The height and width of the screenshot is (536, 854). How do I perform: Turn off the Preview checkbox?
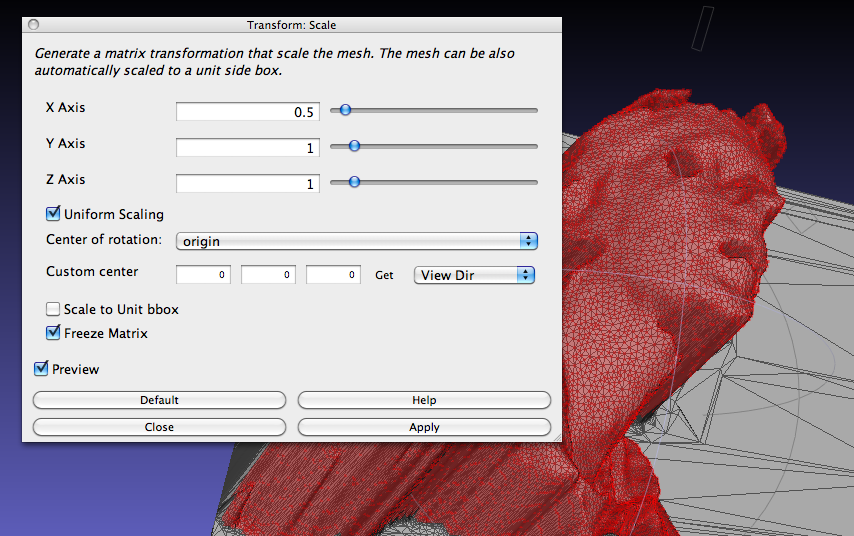pos(41,369)
